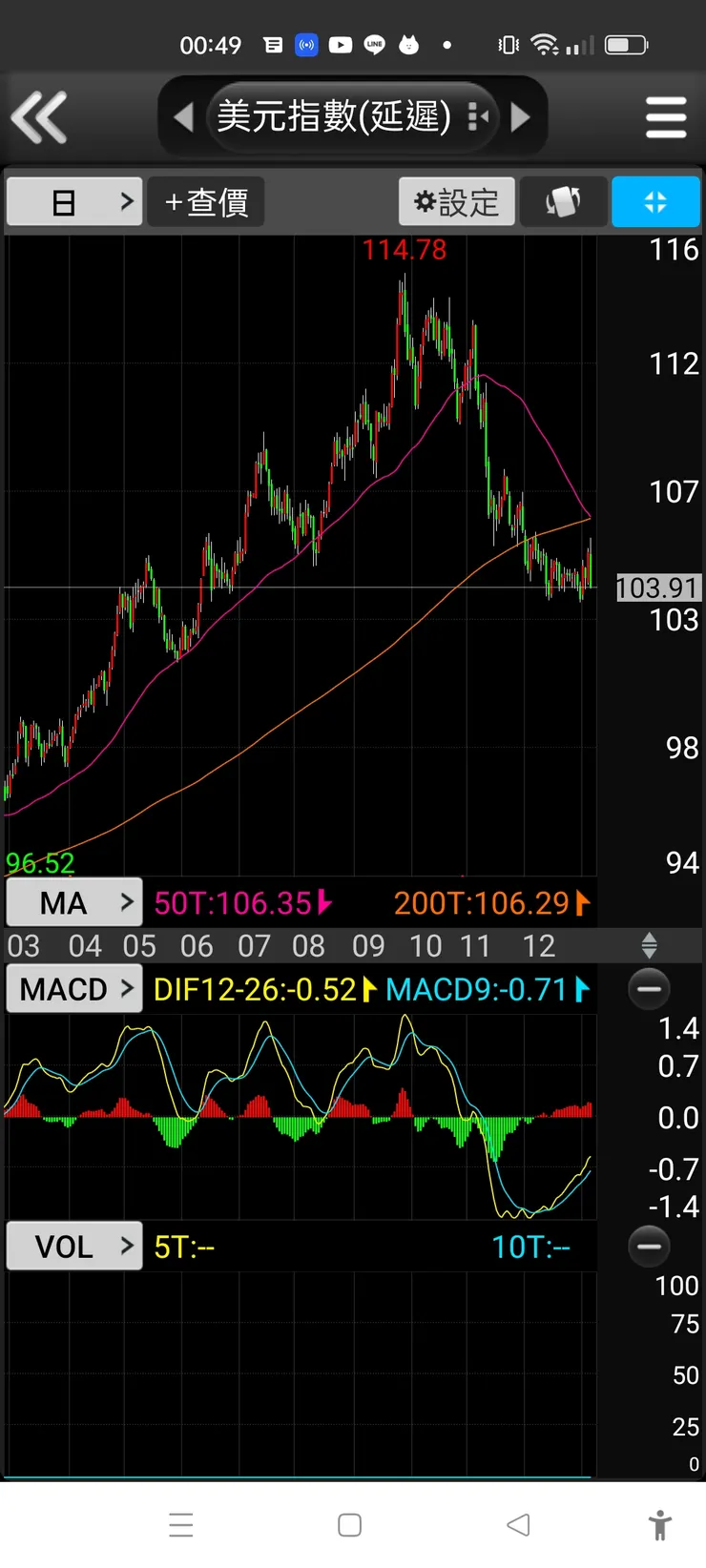Collapse the MACD panel with minus button
The image size is (706, 1568).
(649, 989)
